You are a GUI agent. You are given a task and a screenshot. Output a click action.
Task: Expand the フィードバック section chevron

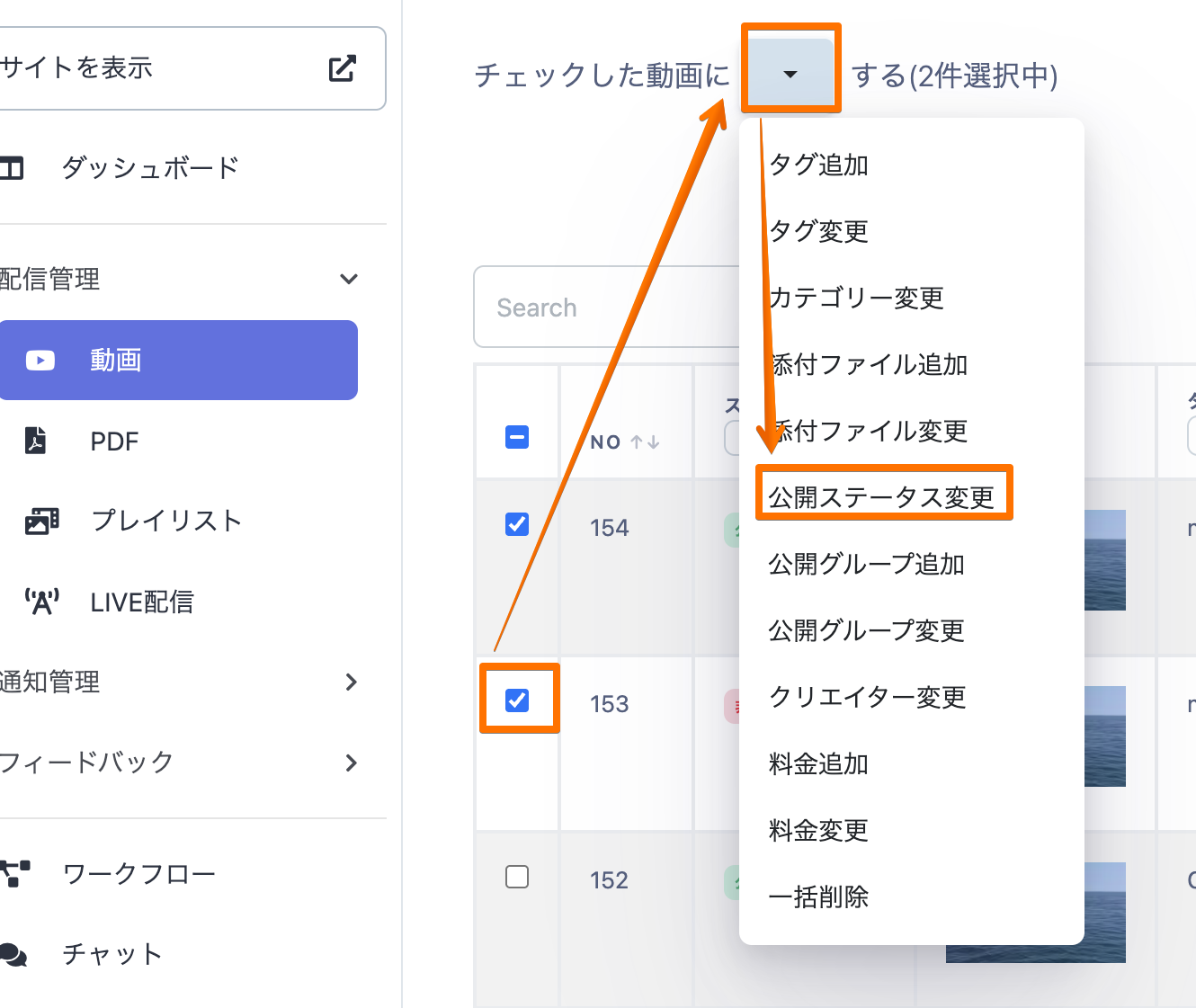(351, 763)
